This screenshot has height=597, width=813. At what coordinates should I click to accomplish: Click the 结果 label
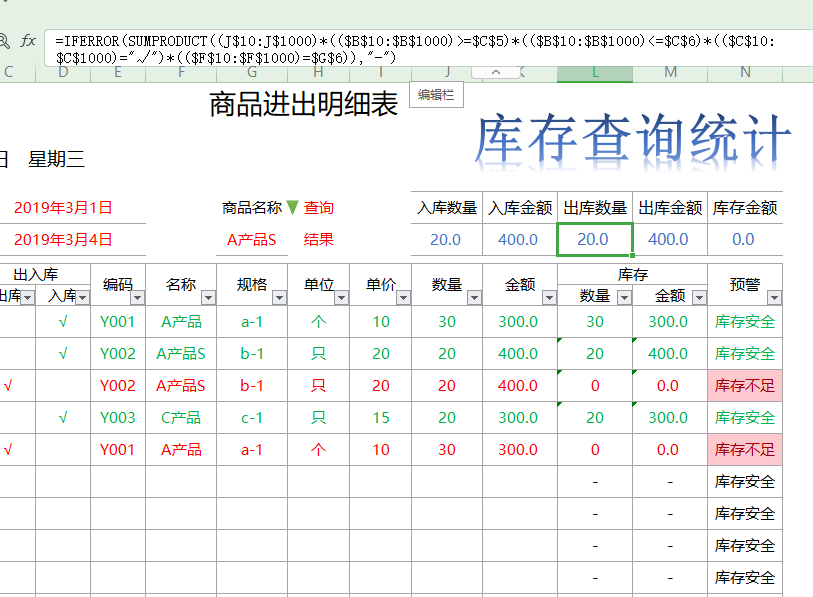(318, 240)
